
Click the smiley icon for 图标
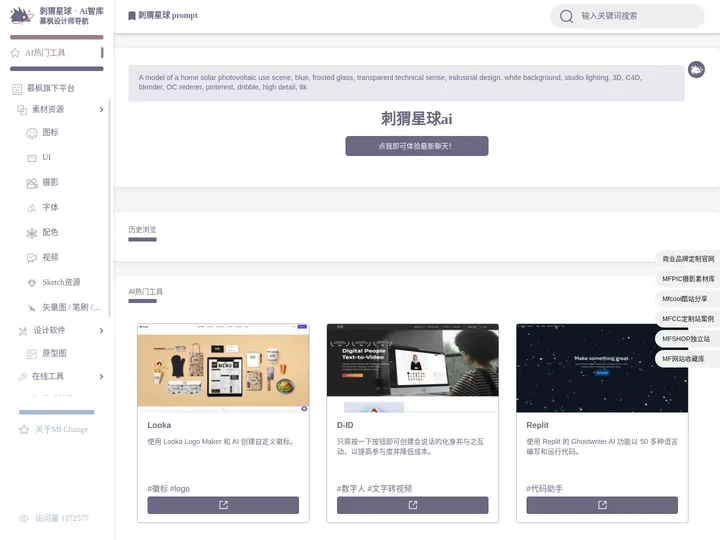32,133
